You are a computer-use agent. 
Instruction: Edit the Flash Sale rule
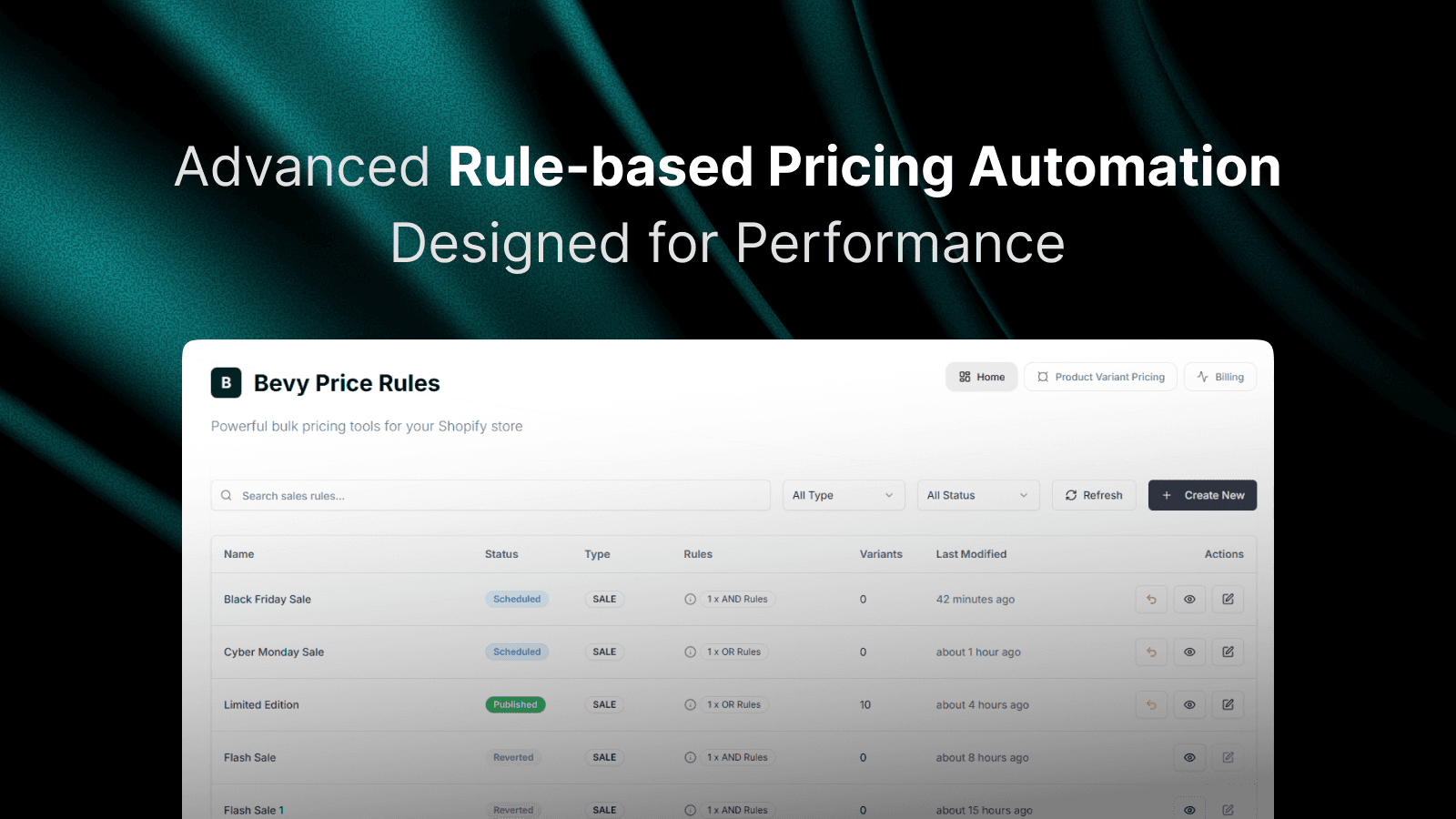[1228, 758]
